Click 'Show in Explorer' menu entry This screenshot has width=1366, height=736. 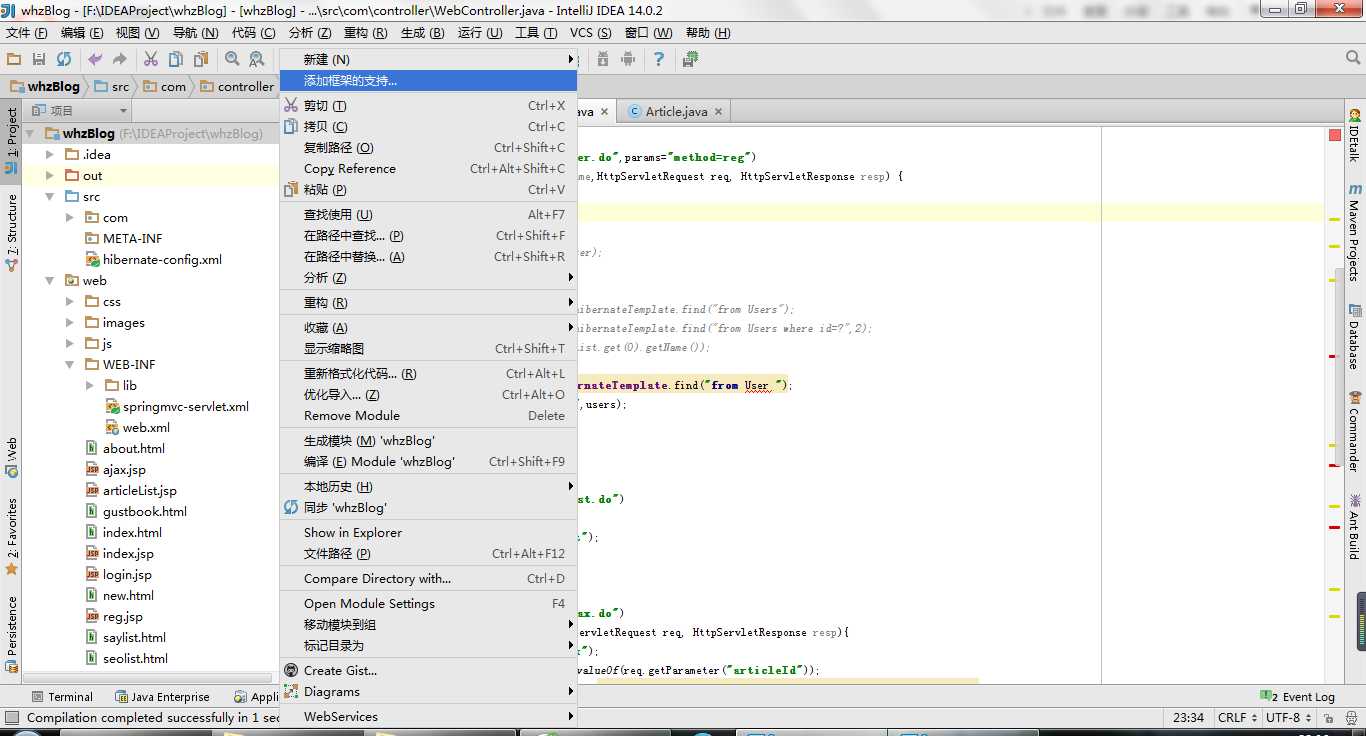(428, 532)
